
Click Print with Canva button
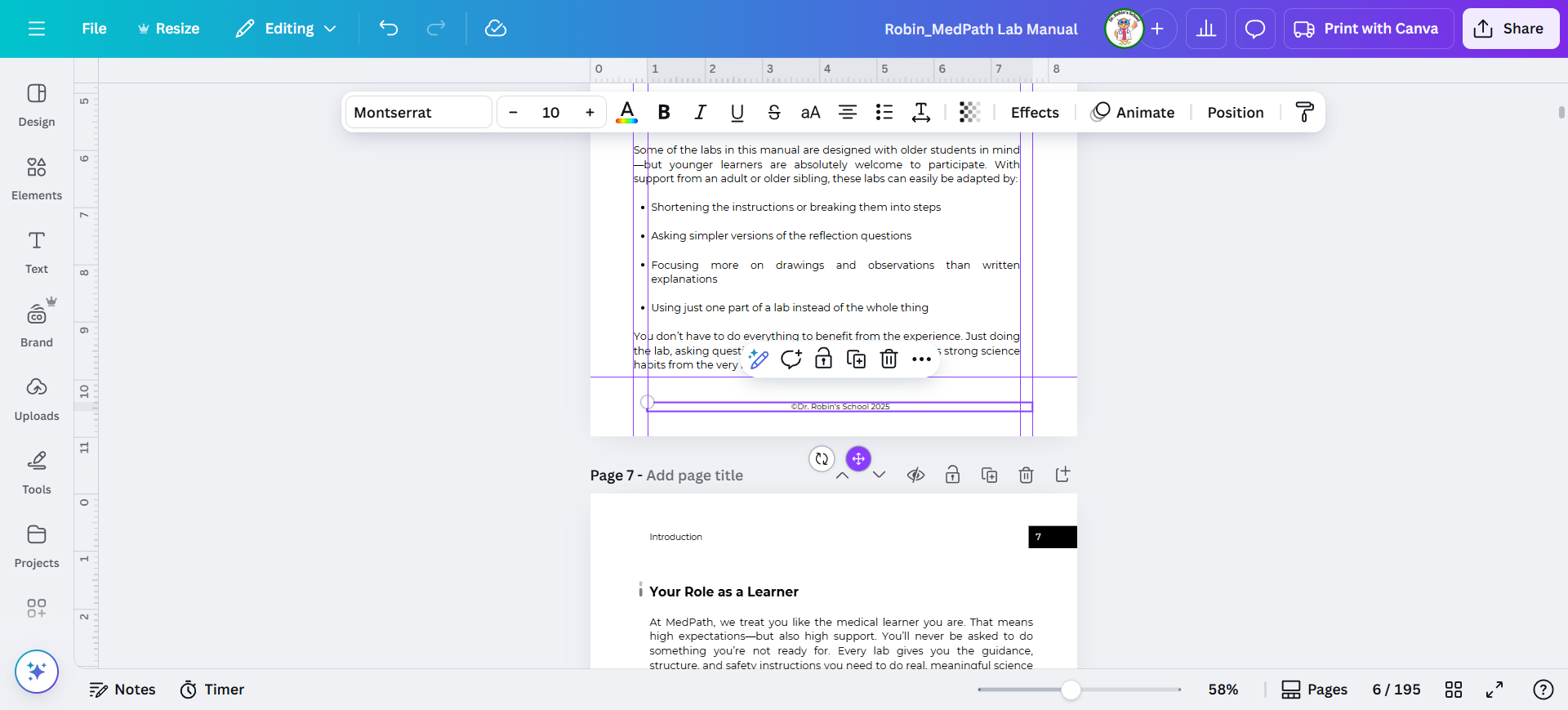tap(1369, 29)
